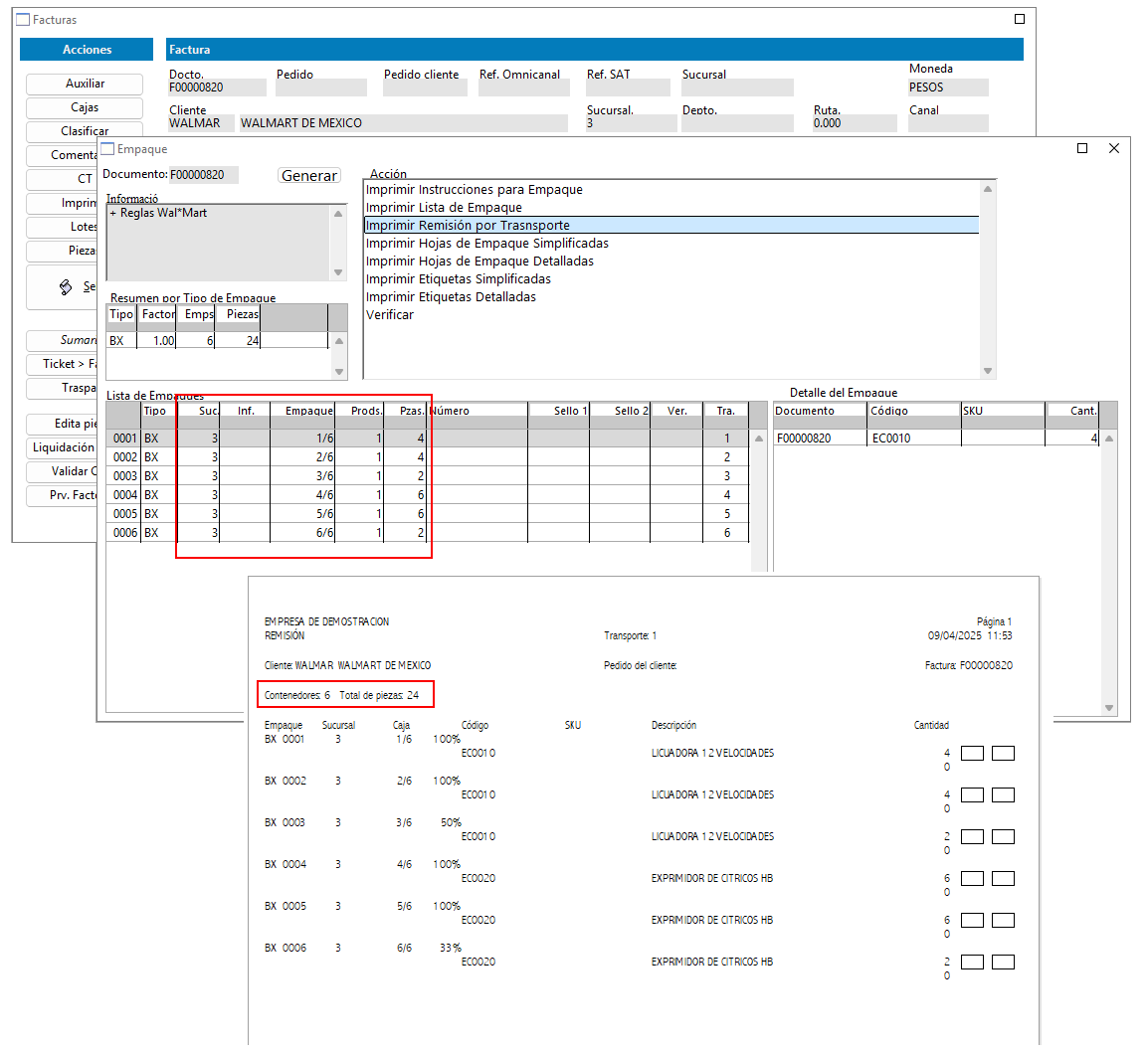Choose Imprimir Etiquetas Detalladas action

[671, 297]
